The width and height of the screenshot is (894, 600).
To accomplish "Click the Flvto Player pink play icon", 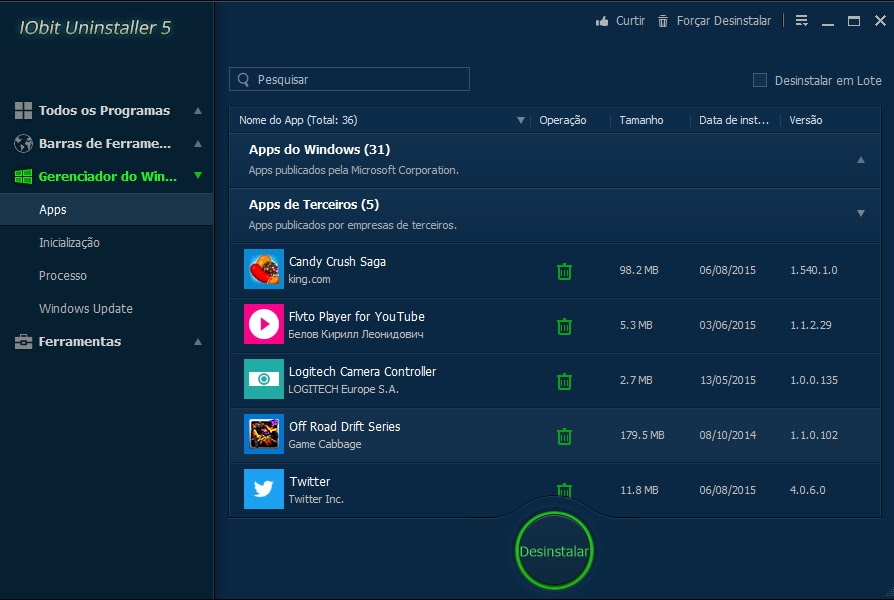I will [x=263, y=324].
